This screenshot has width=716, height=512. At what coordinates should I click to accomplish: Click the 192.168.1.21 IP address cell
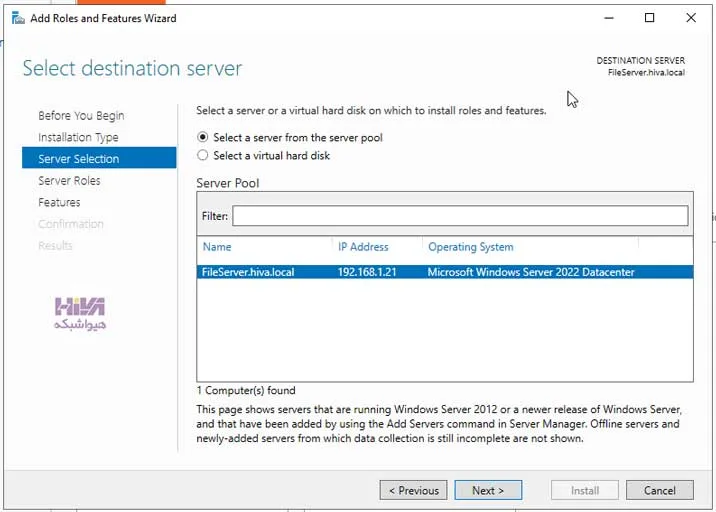(367, 272)
